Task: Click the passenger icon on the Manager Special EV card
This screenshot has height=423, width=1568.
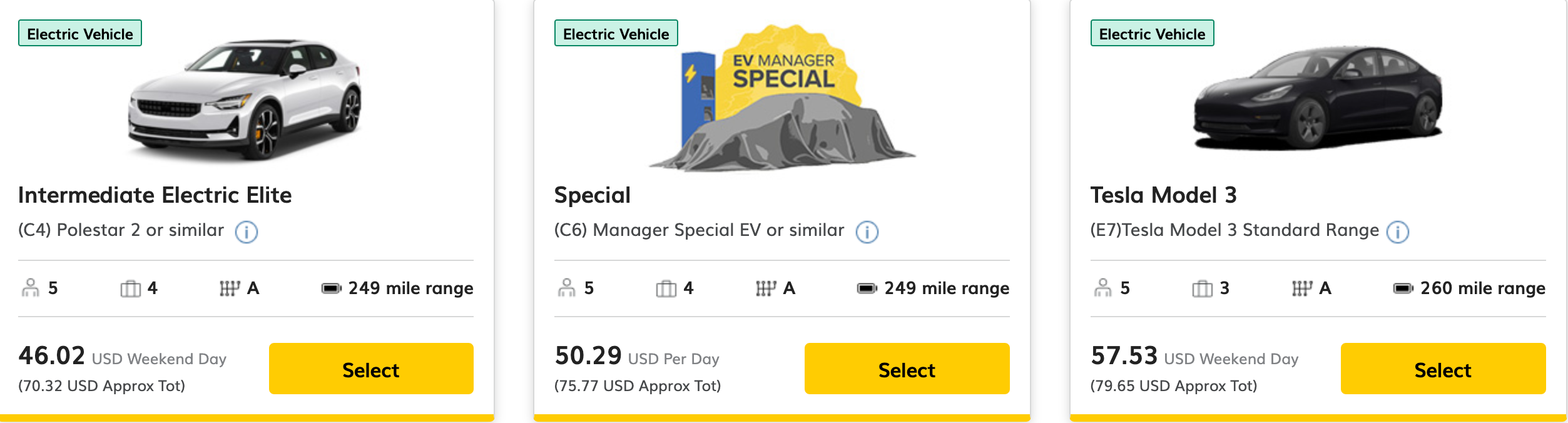Action: pos(566,288)
